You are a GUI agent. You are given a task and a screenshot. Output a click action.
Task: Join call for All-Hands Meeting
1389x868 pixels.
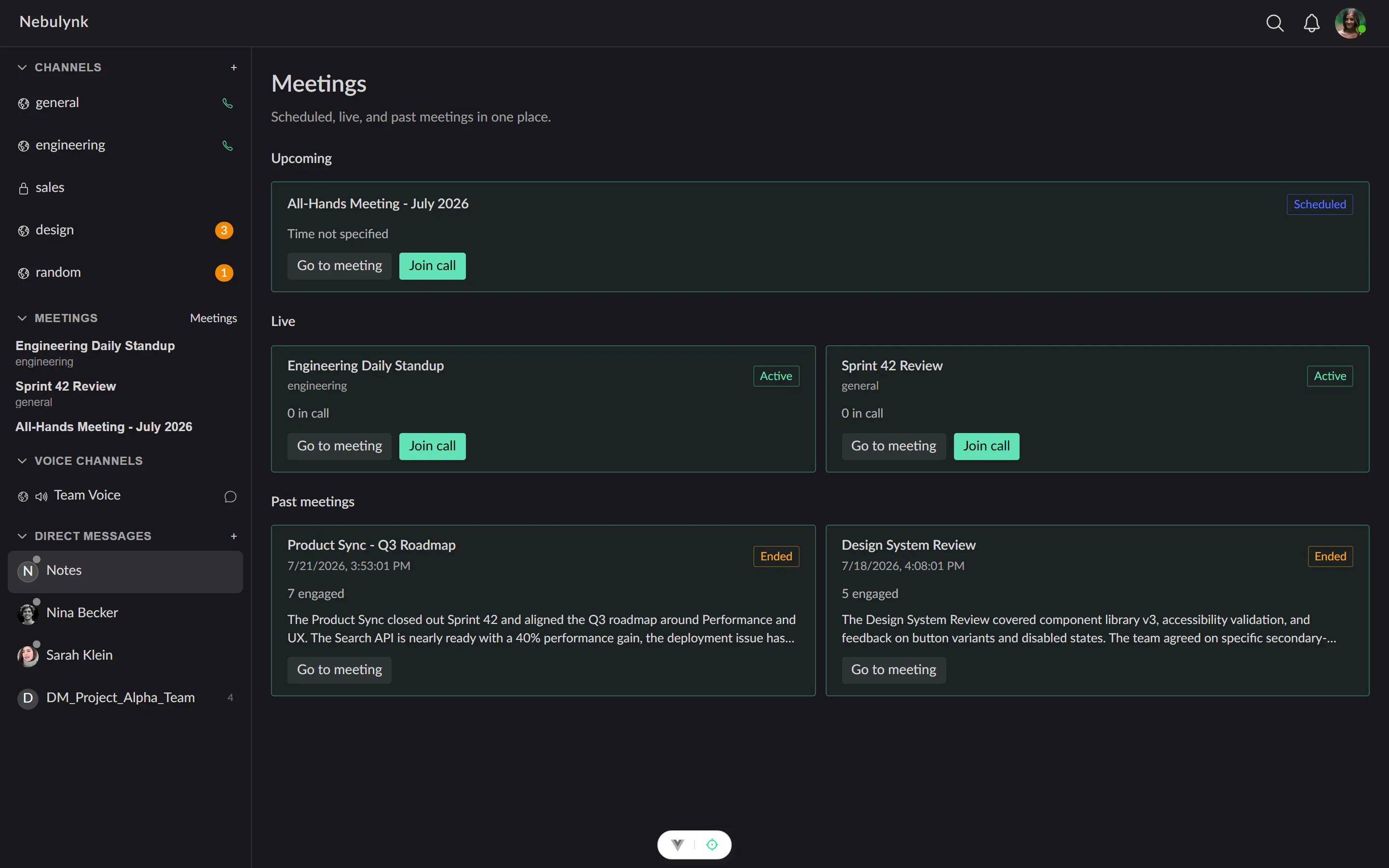click(432, 266)
